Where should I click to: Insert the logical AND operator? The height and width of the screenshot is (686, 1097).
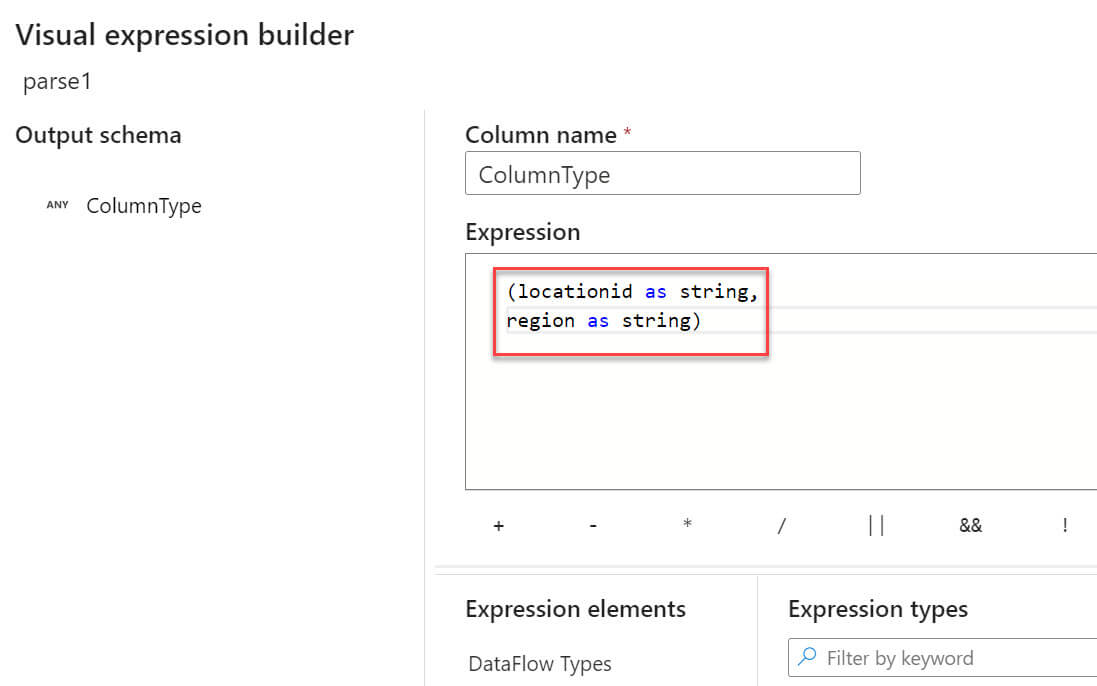(x=970, y=526)
